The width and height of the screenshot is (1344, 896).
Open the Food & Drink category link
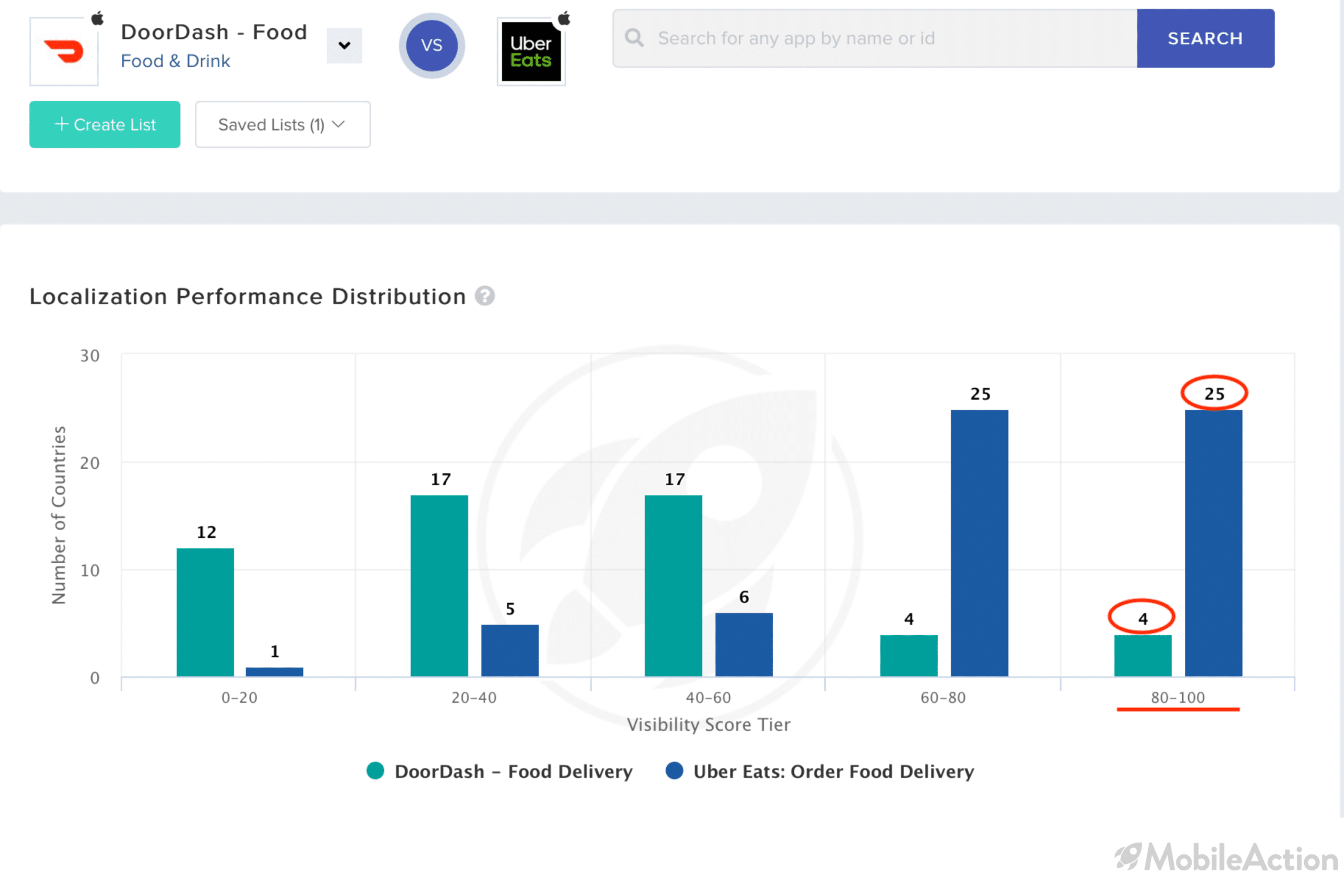pos(175,61)
